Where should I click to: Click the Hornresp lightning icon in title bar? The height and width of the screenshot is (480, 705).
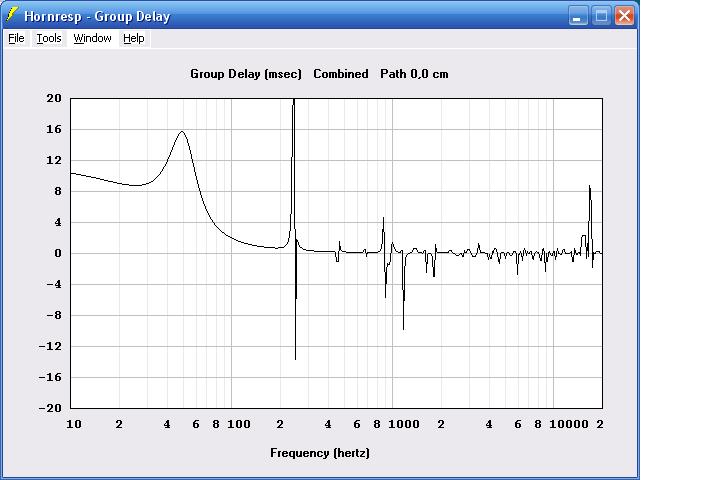pyautogui.click(x=12, y=15)
